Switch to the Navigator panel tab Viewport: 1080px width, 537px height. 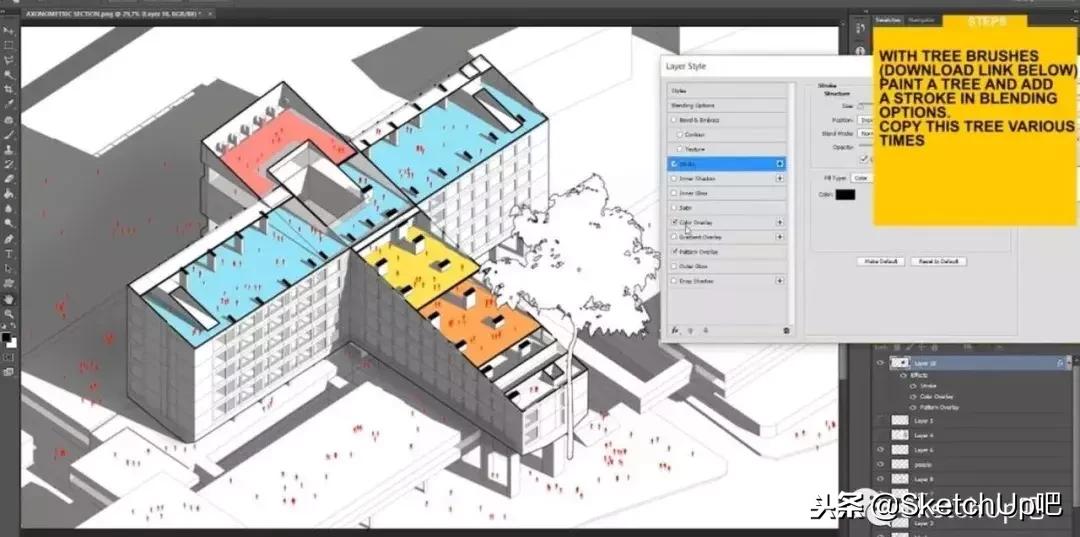coord(921,21)
